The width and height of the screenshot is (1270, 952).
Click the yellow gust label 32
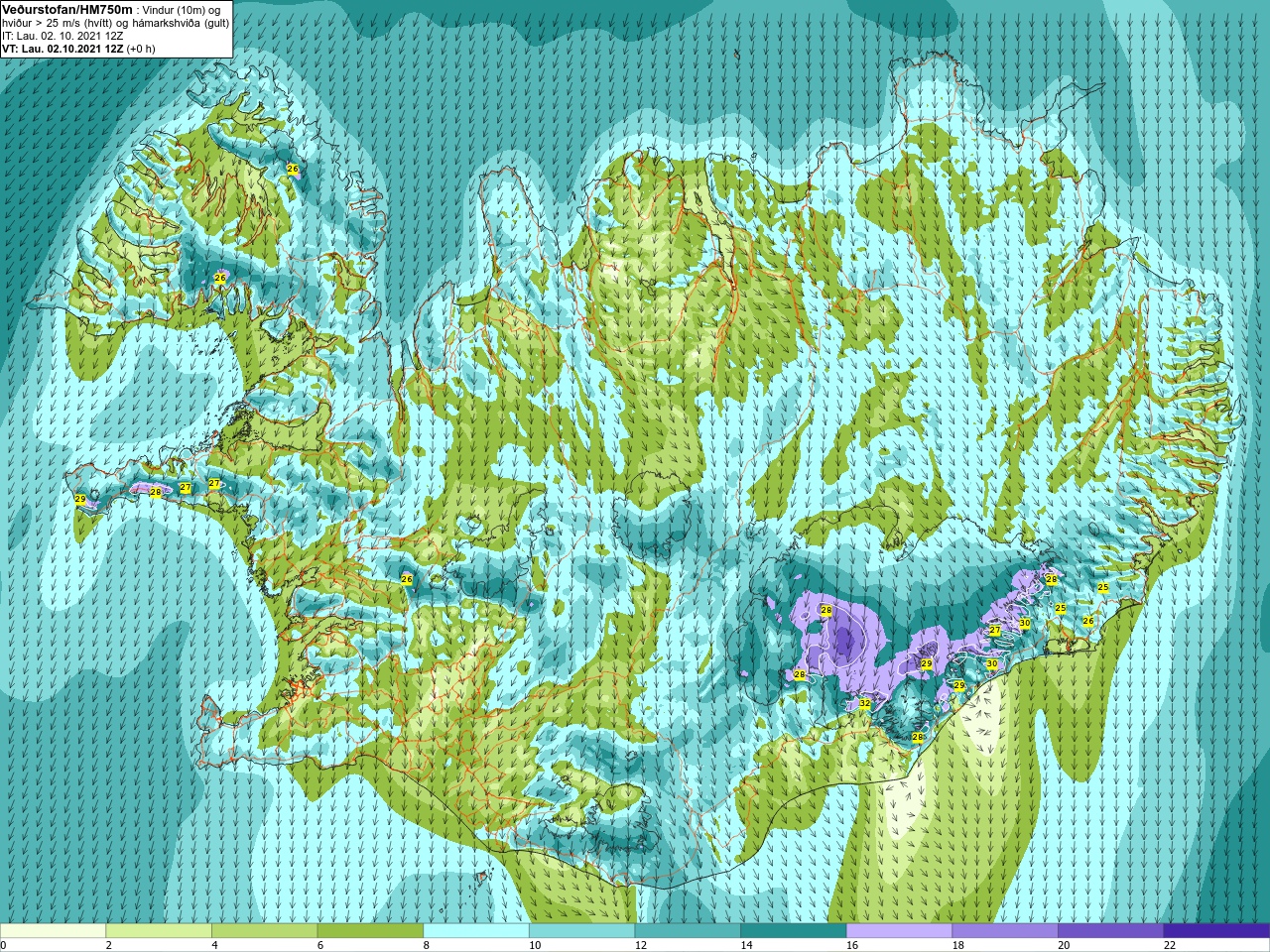[x=865, y=703]
